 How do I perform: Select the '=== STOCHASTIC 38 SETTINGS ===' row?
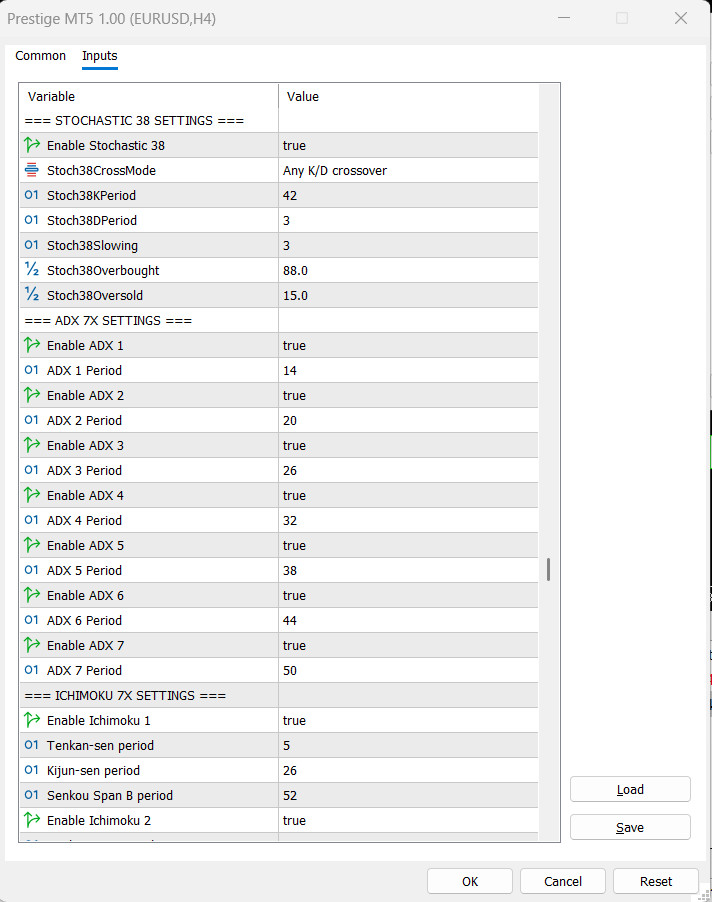(x=279, y=120)
